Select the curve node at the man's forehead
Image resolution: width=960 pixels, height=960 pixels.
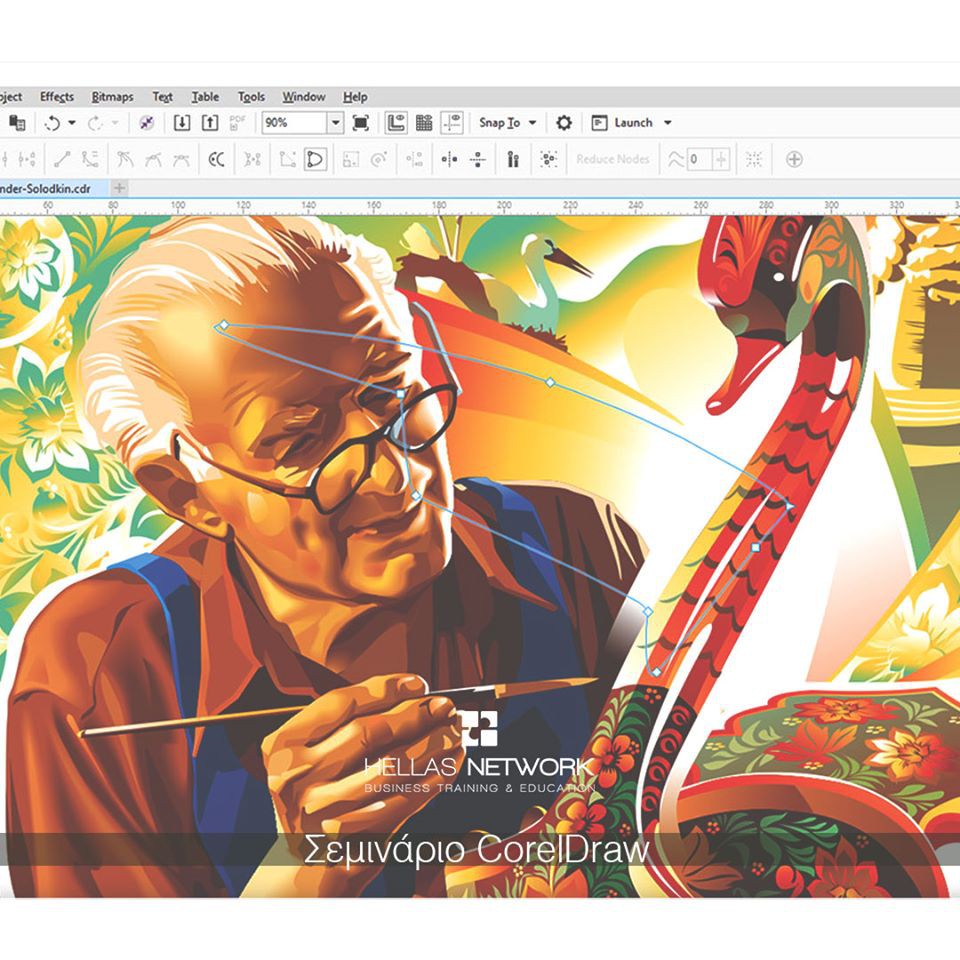(x=224, y=325)
